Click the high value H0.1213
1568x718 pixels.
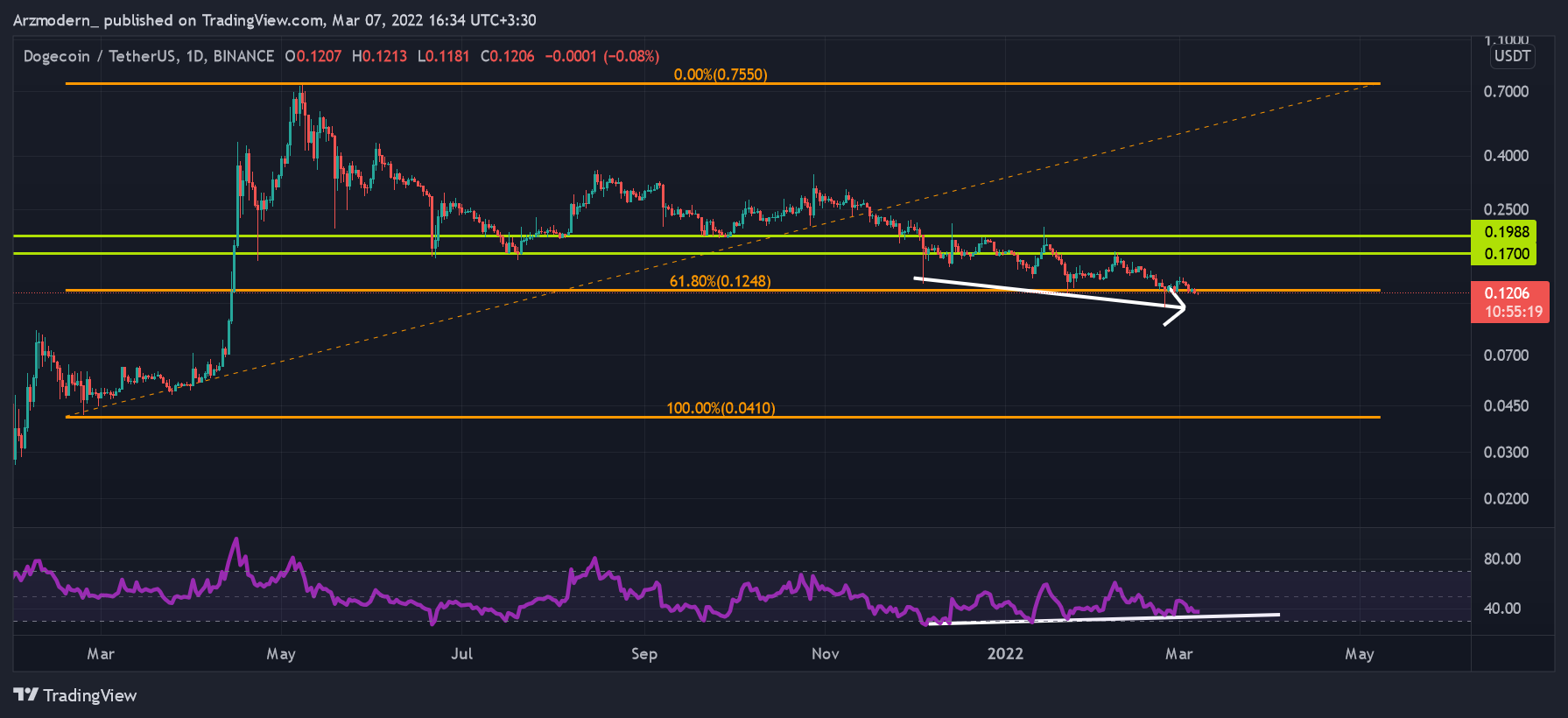pyautogui.click(x=379, y=56)
